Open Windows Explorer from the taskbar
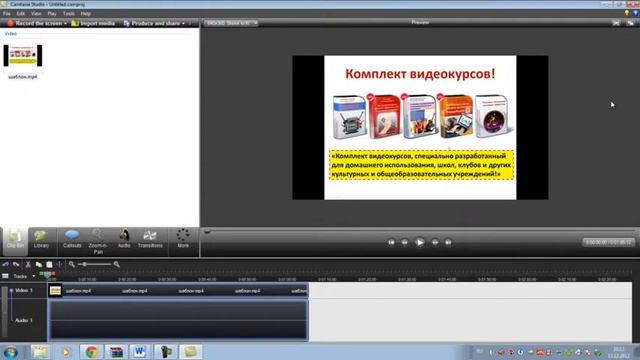640x360 pixels. [x=40, y=352]
